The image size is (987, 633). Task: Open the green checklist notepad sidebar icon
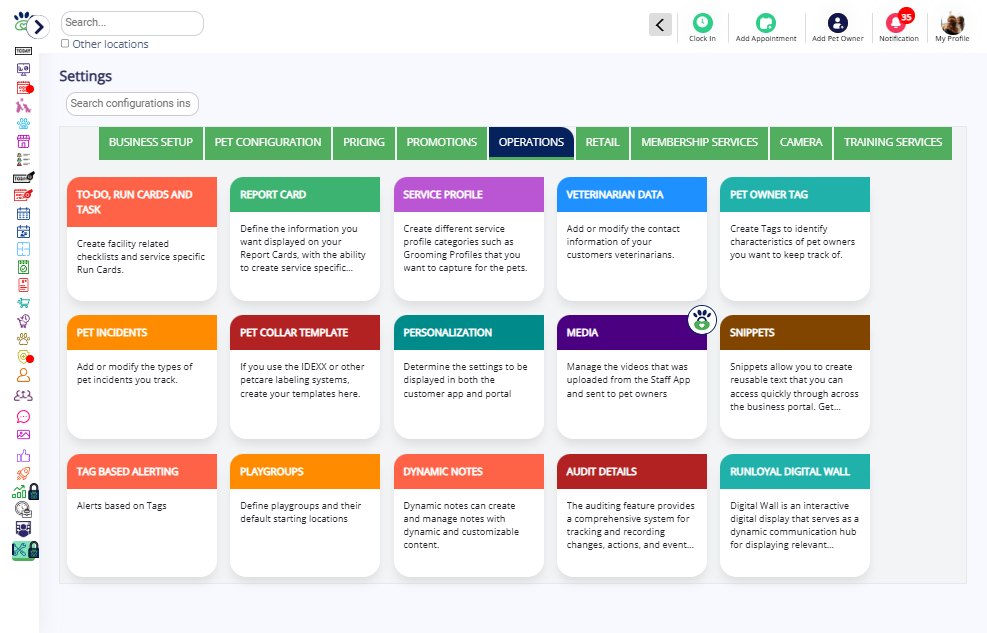[23, 267]
